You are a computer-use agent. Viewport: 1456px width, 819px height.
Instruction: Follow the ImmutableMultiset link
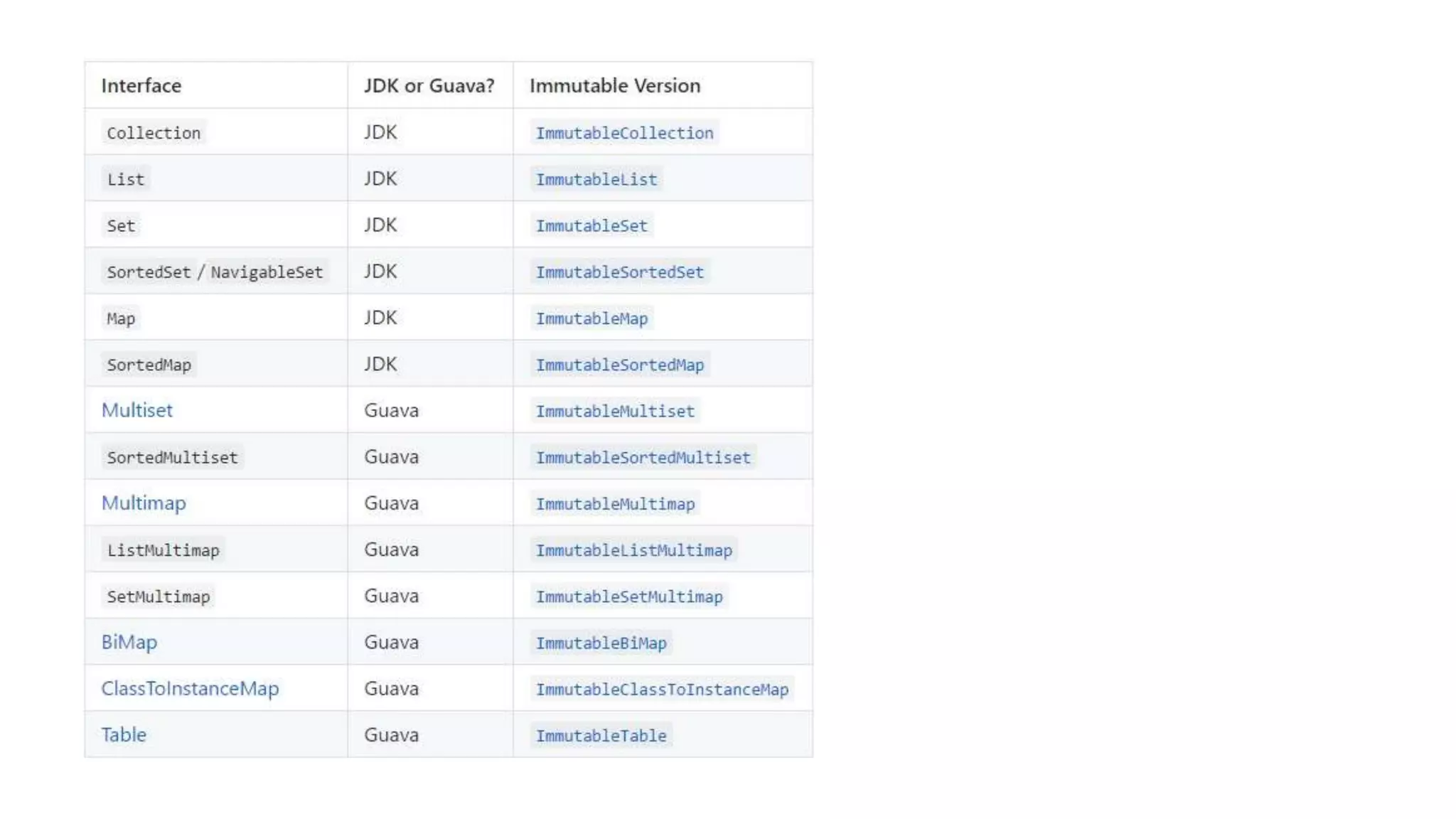point(615,411)
